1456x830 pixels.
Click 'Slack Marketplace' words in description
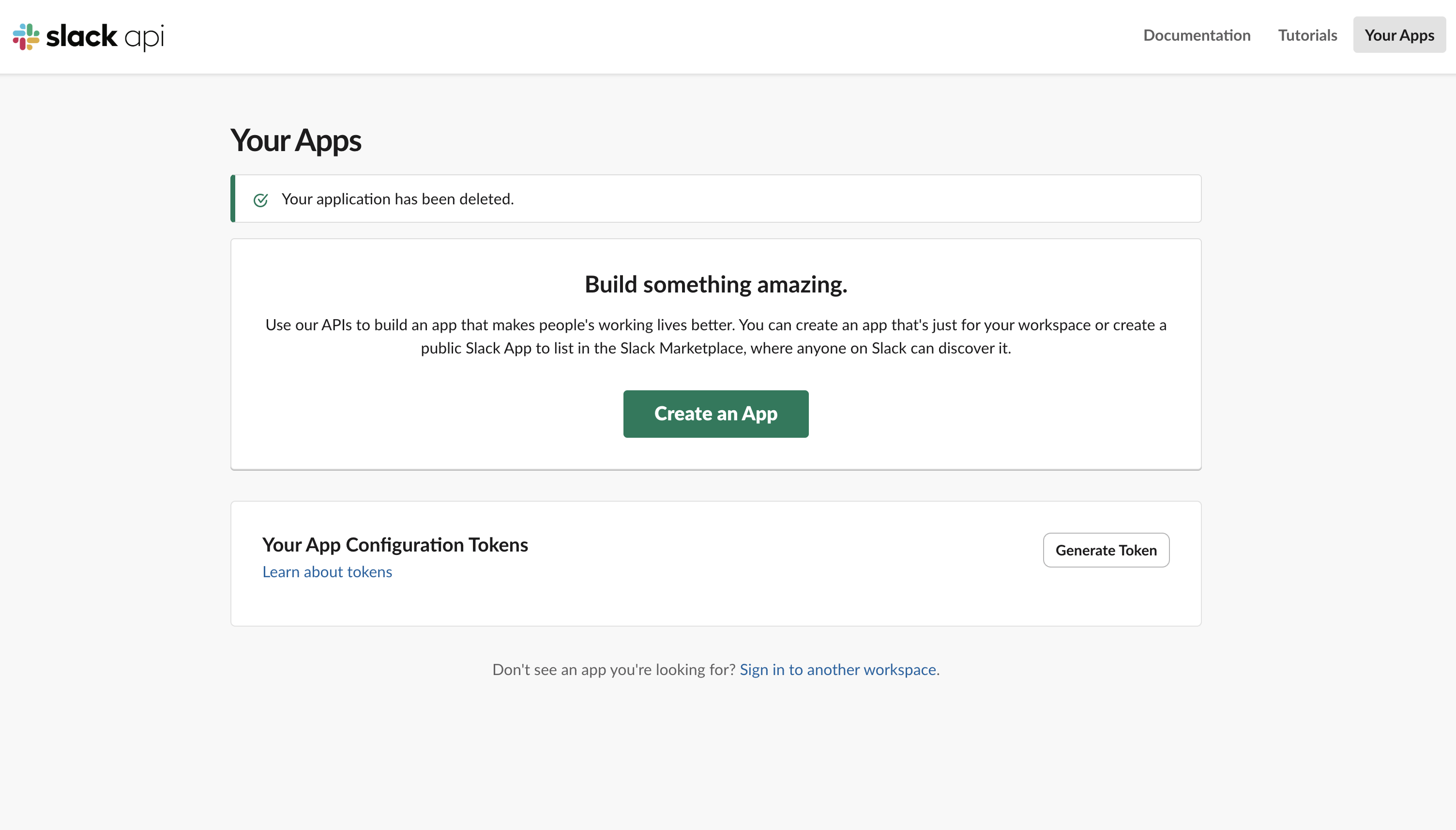click(x=682, y=348)
